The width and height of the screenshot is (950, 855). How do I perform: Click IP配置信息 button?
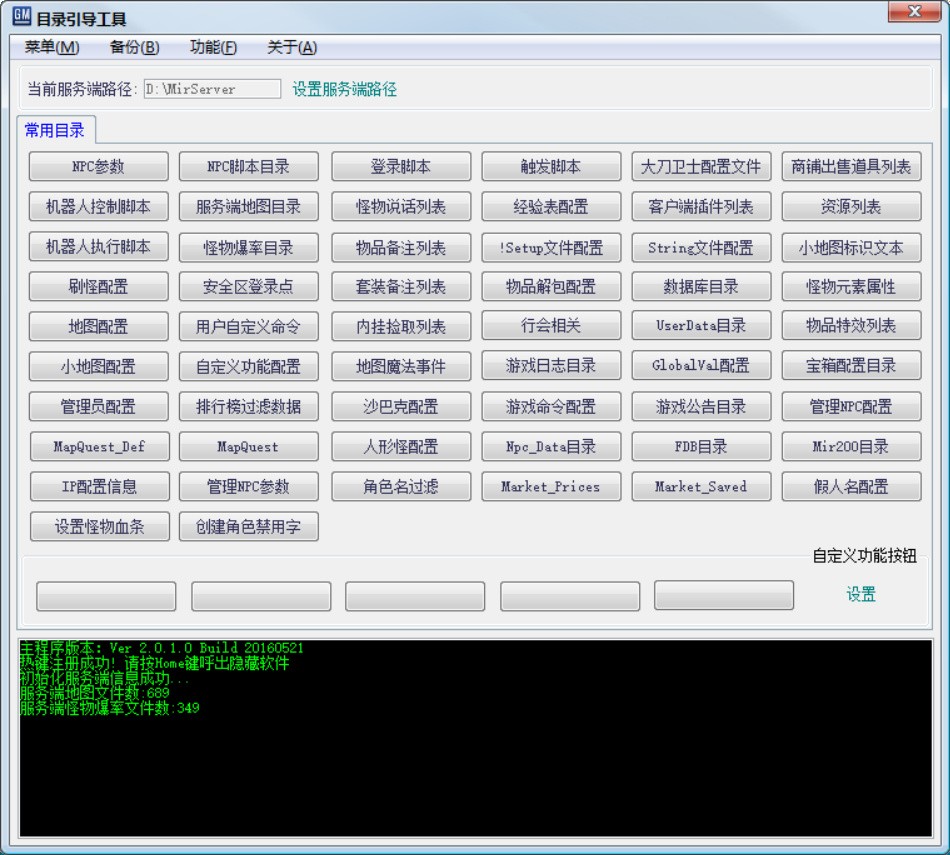click(x=99, y=487)
